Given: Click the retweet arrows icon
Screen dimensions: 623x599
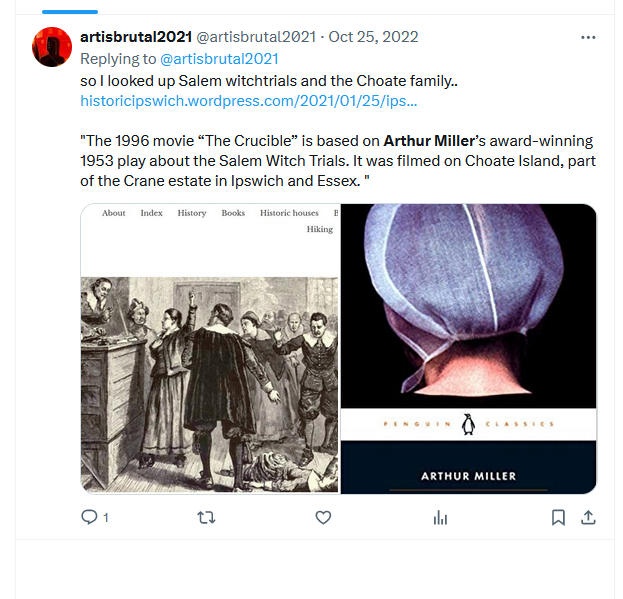Looking at the screenshot, I should click(x=206, y=517).
